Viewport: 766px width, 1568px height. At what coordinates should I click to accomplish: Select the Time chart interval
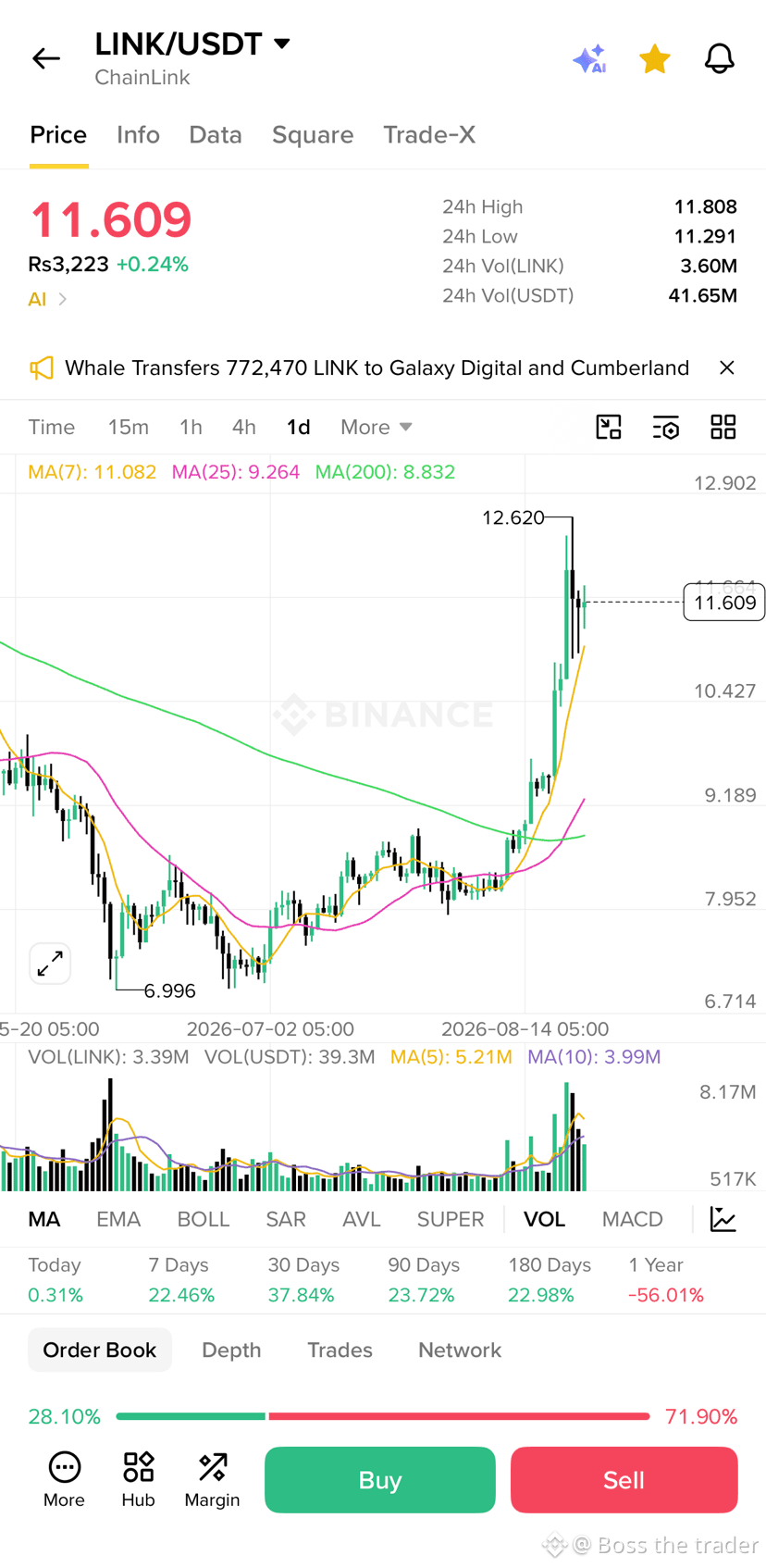click(x=52, y=427)
